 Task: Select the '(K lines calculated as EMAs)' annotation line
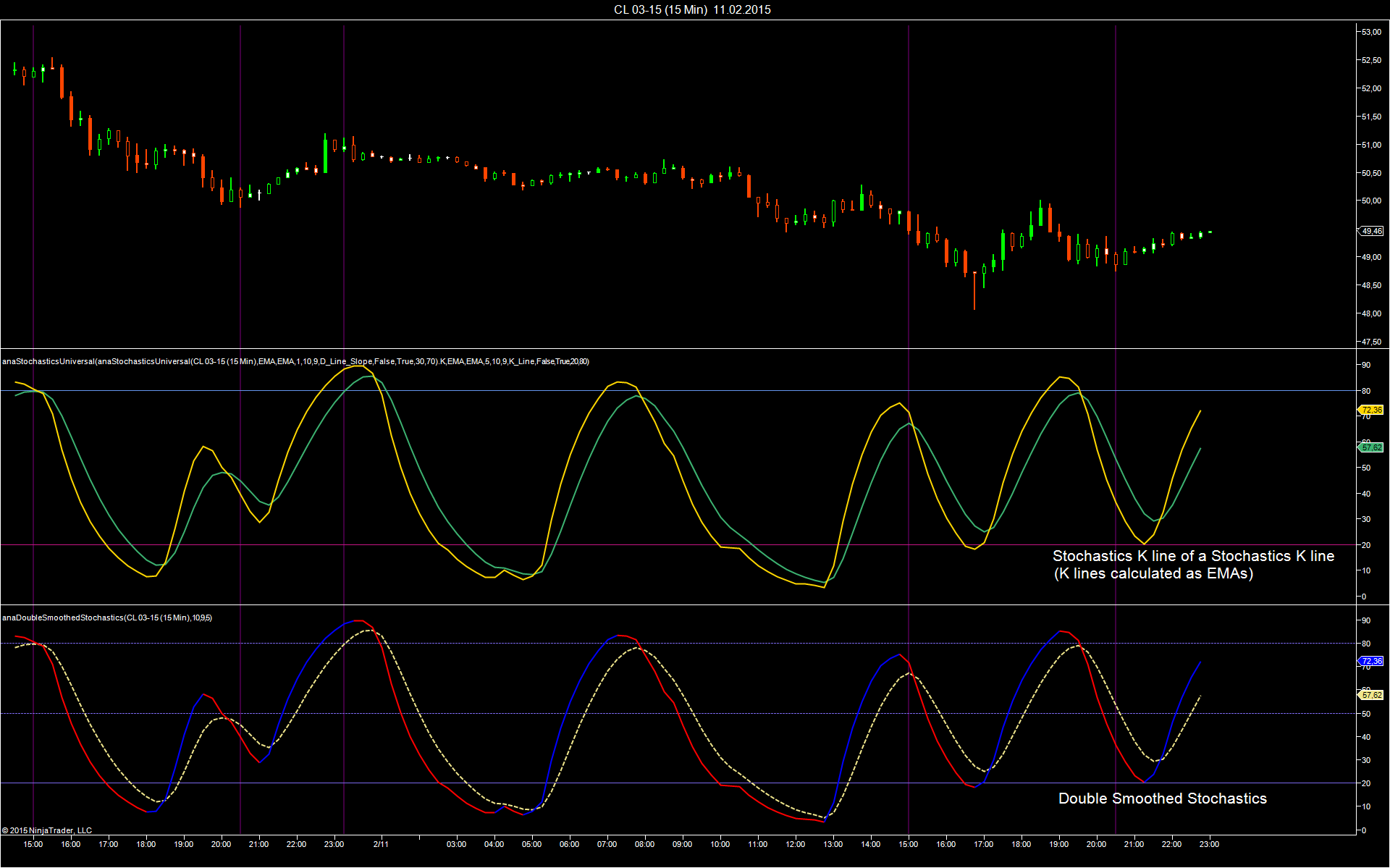point(1153,573)
